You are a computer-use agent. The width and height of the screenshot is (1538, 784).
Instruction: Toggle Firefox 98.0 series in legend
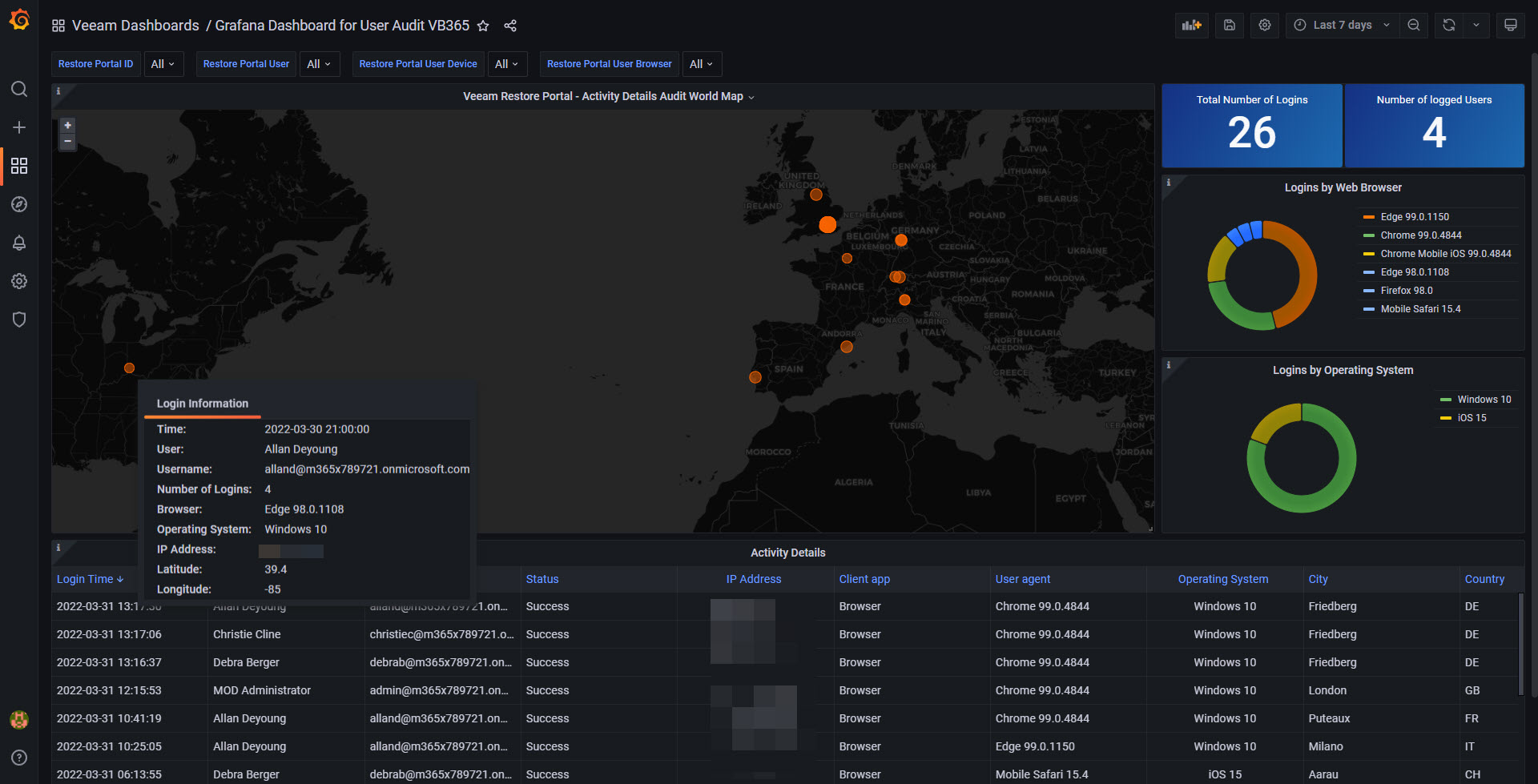coord(1406,291)
